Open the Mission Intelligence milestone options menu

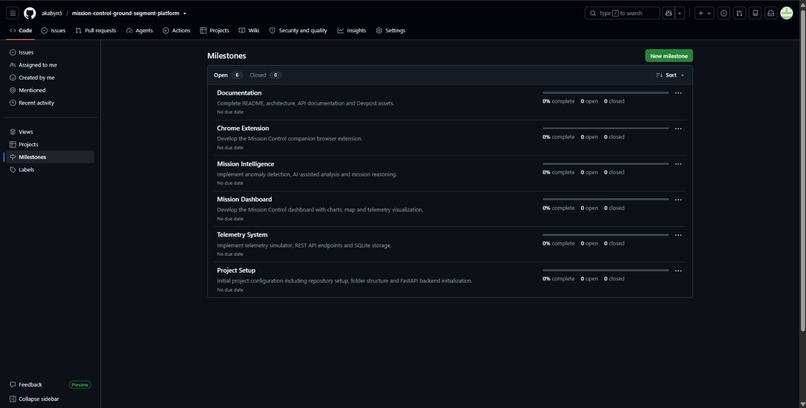point(678,164)
